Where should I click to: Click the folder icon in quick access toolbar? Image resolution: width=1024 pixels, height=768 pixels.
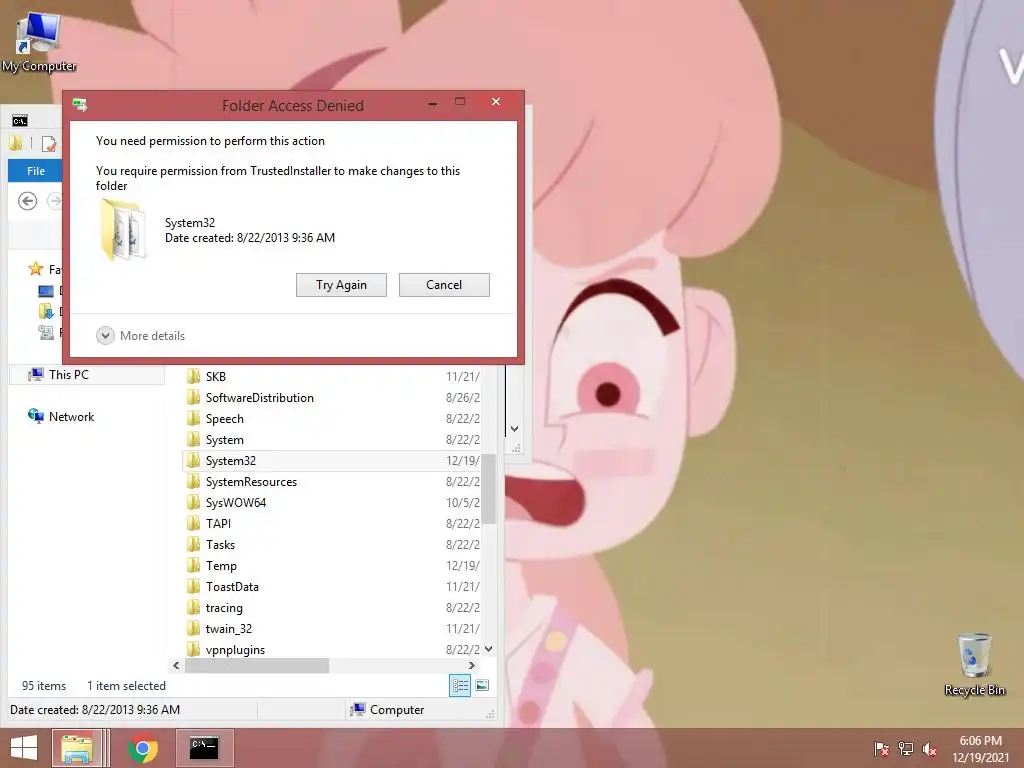[16, 143]
